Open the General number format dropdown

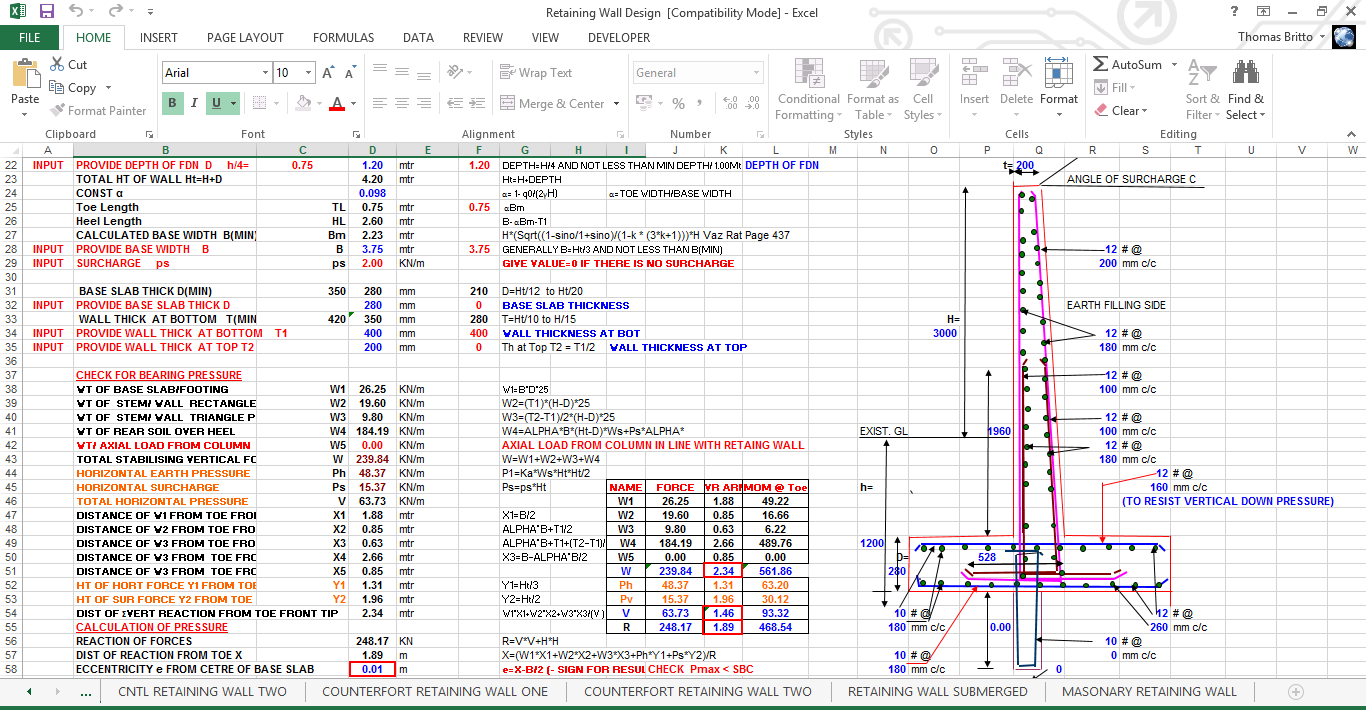click(x=758, y=72)
